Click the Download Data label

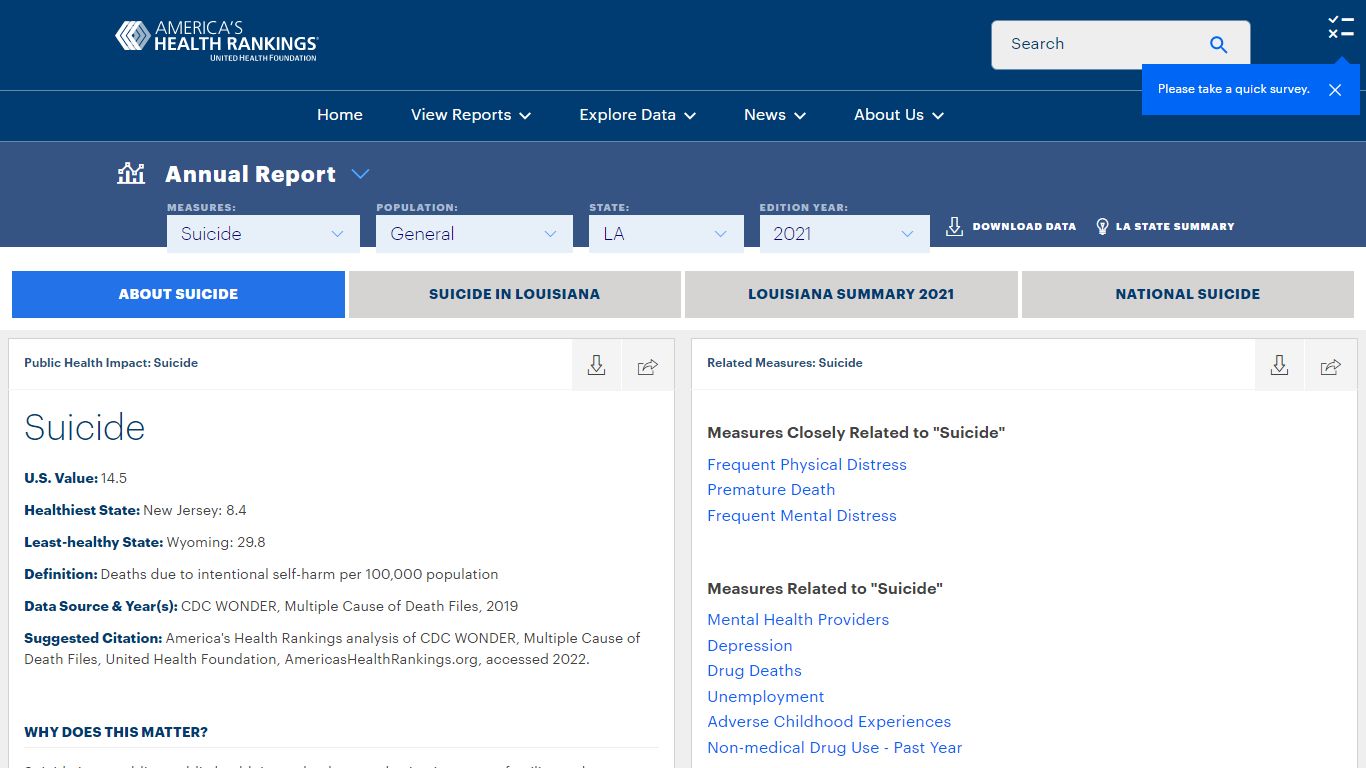click(1024, 227)
